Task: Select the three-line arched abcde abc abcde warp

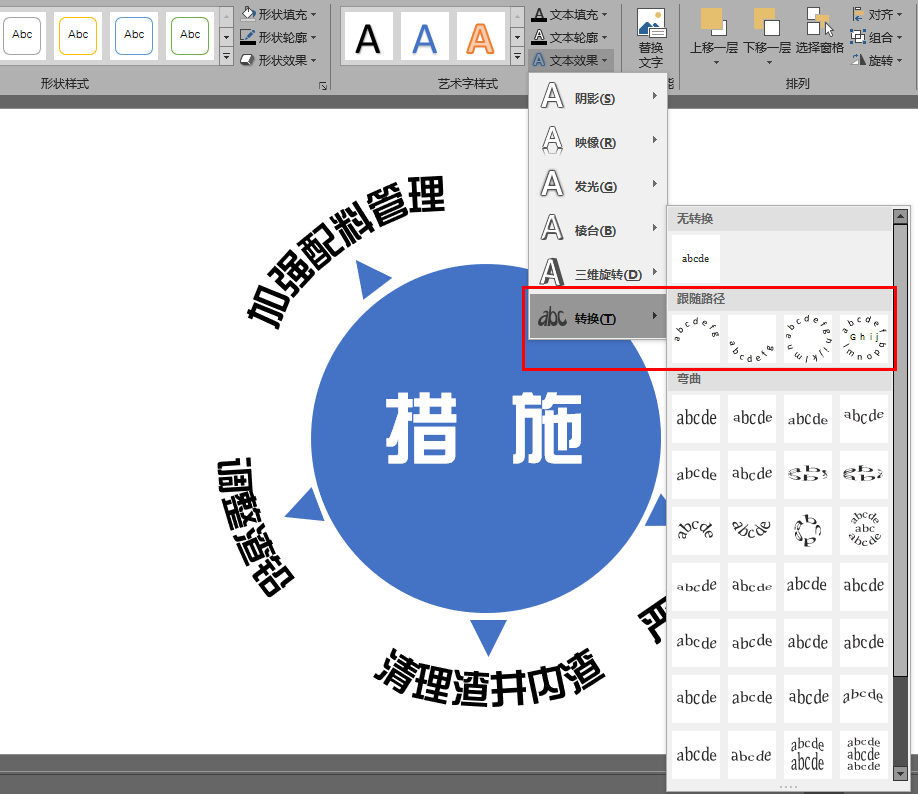Action: pos(864,531)
